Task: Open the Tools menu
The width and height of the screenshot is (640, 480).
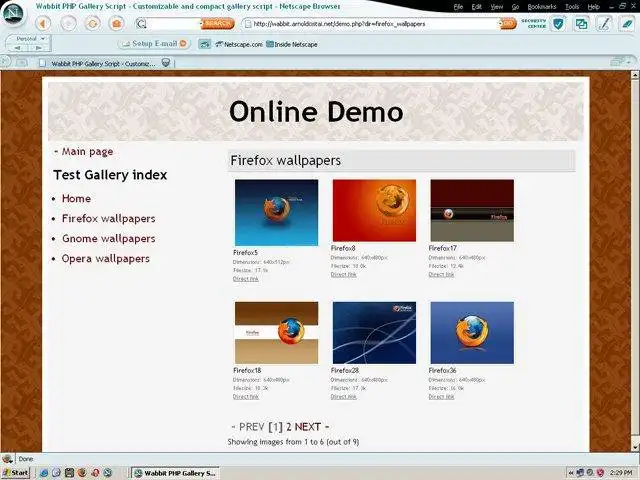Action: pos(572,7)
